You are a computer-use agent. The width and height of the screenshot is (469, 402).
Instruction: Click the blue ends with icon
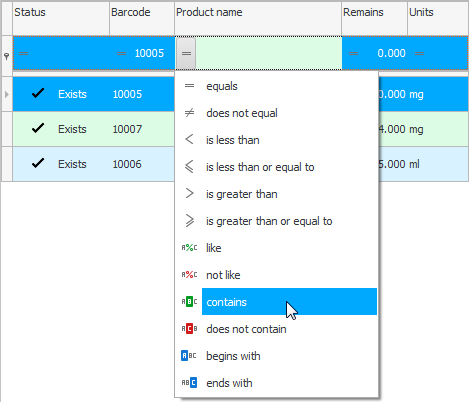coord(189,383)
